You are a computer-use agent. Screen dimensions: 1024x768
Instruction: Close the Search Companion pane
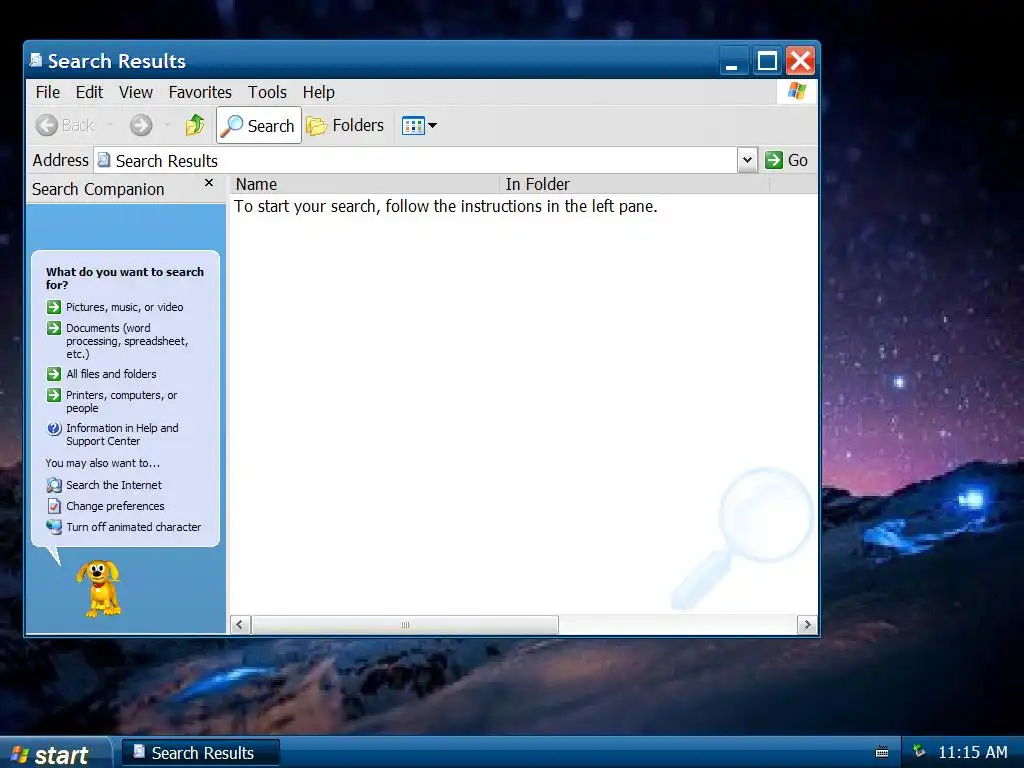[x=209, y=184]
